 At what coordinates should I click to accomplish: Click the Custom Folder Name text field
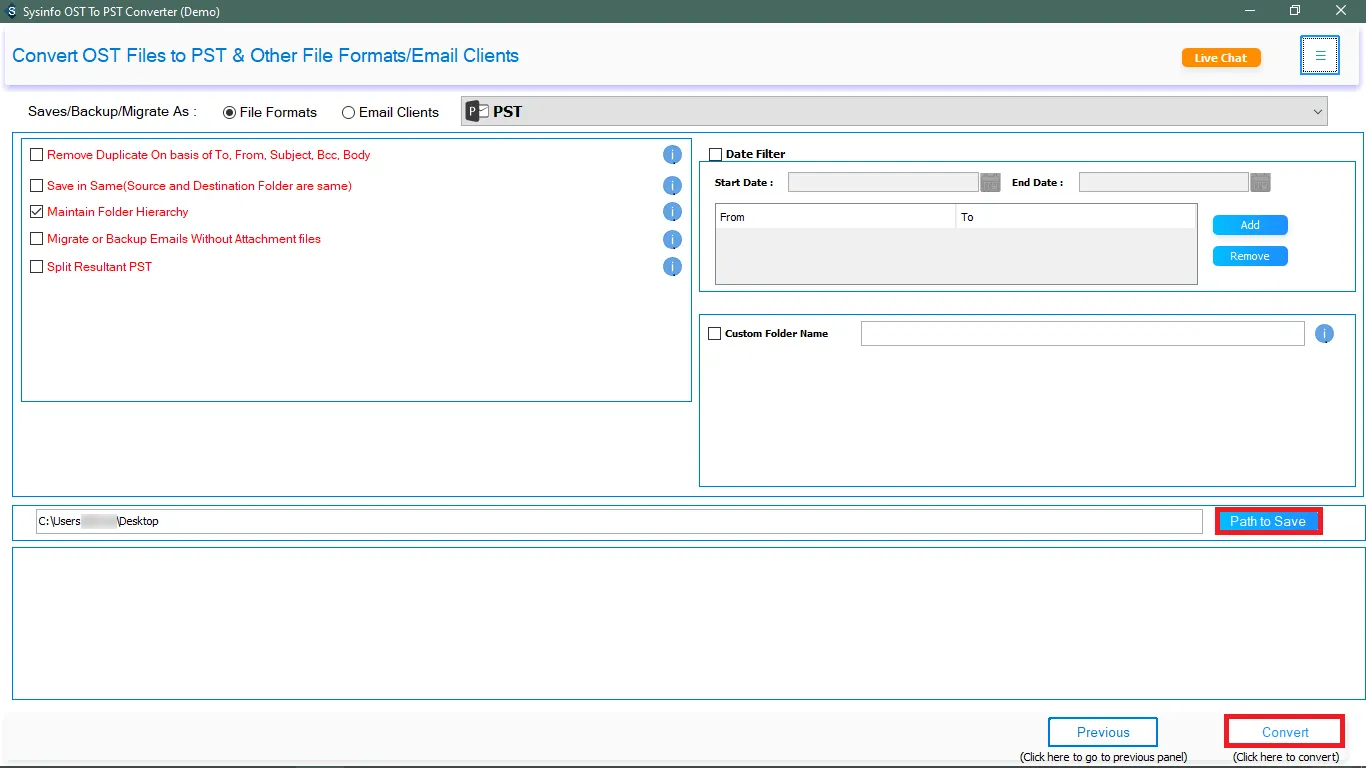1082,334
